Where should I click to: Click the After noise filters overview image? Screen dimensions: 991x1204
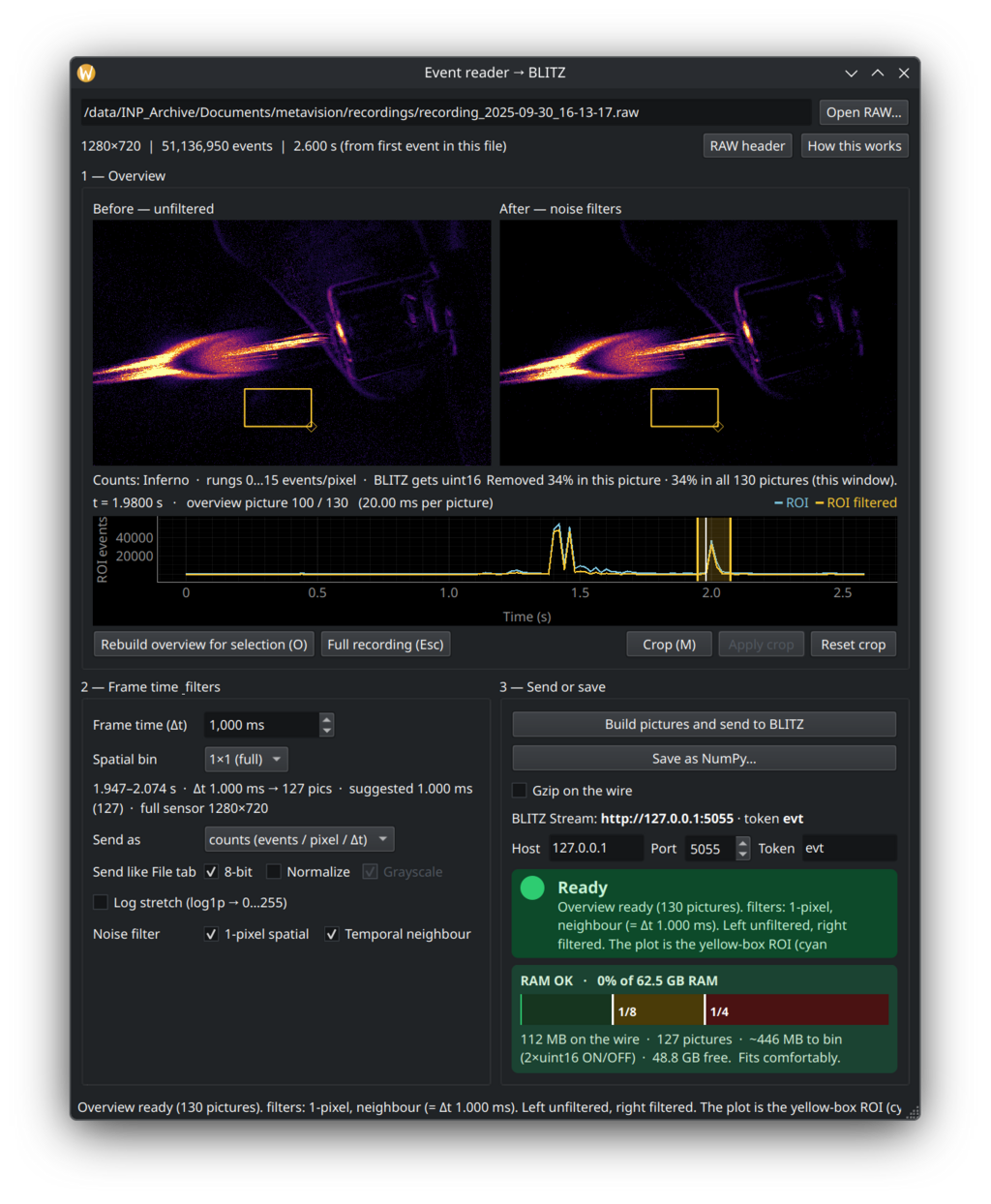[x=698, y=343]
